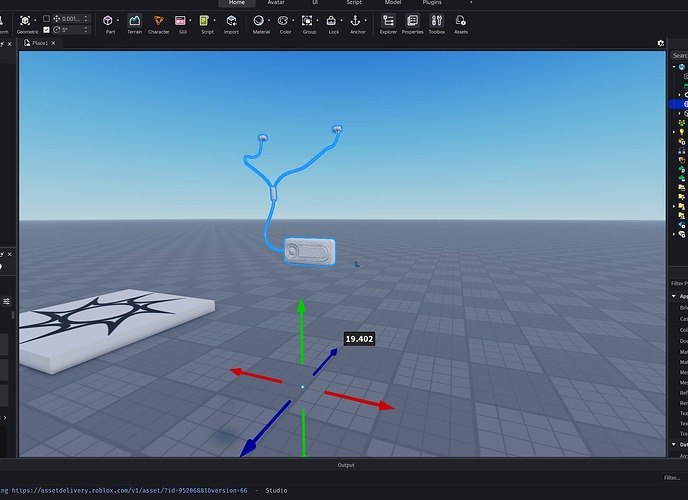Focus the Properties filter field
Screen dimensions: 688x500
[679, 283]
